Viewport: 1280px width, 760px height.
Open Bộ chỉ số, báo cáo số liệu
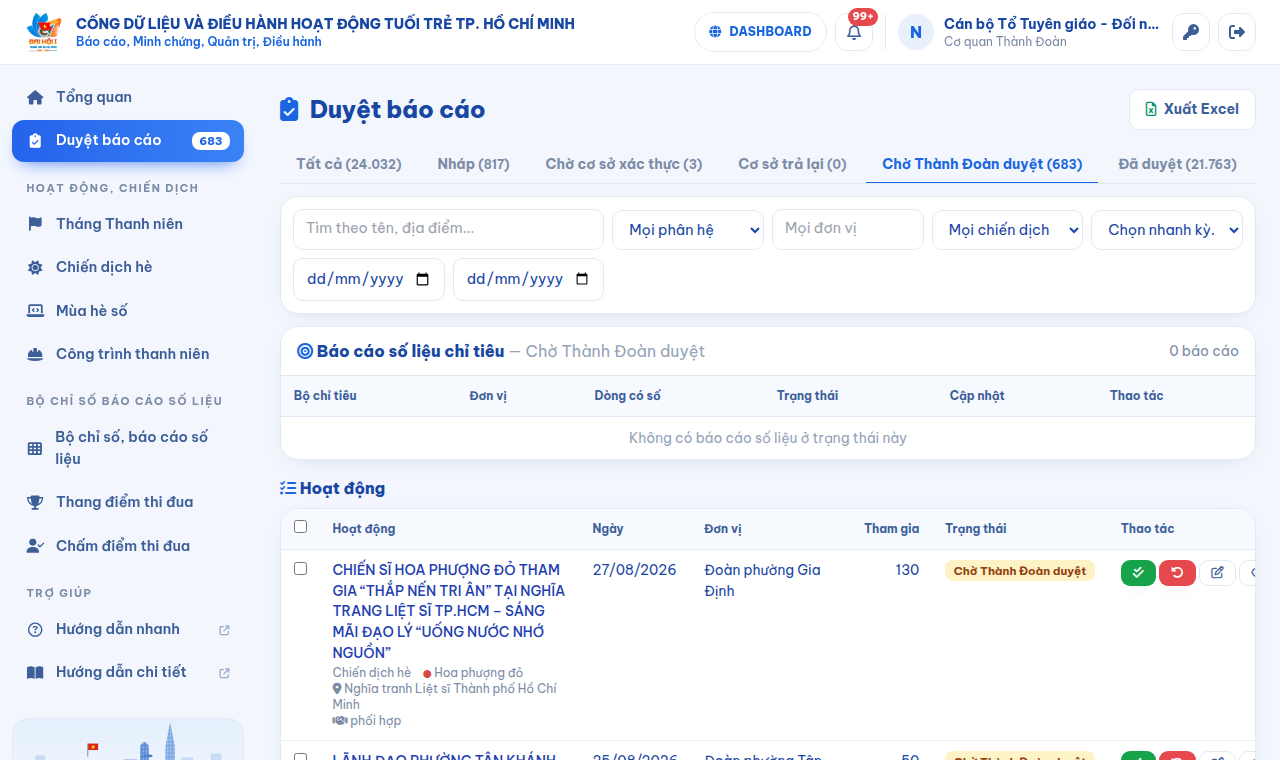coord(128,448)
